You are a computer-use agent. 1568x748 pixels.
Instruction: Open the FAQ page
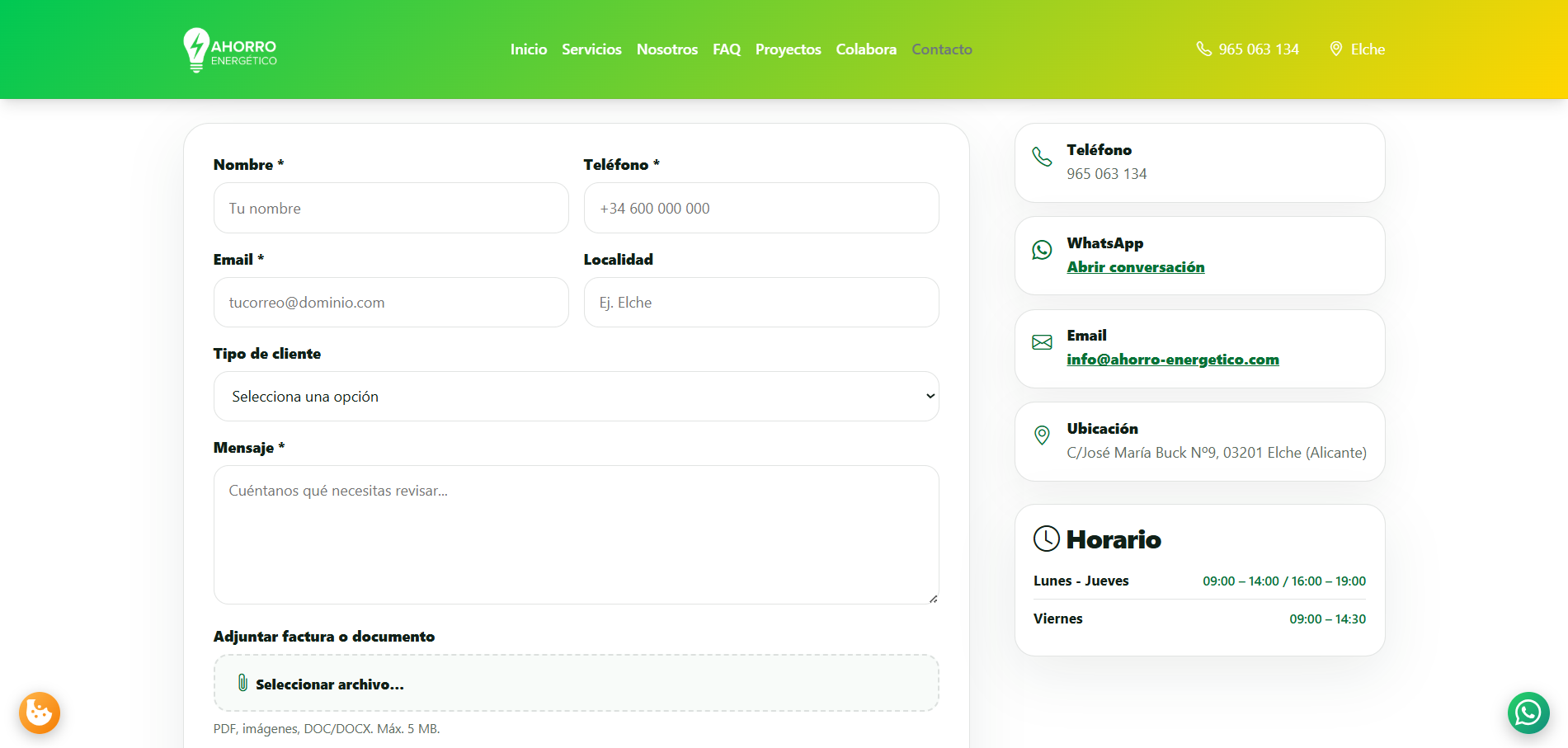(727, 49)
